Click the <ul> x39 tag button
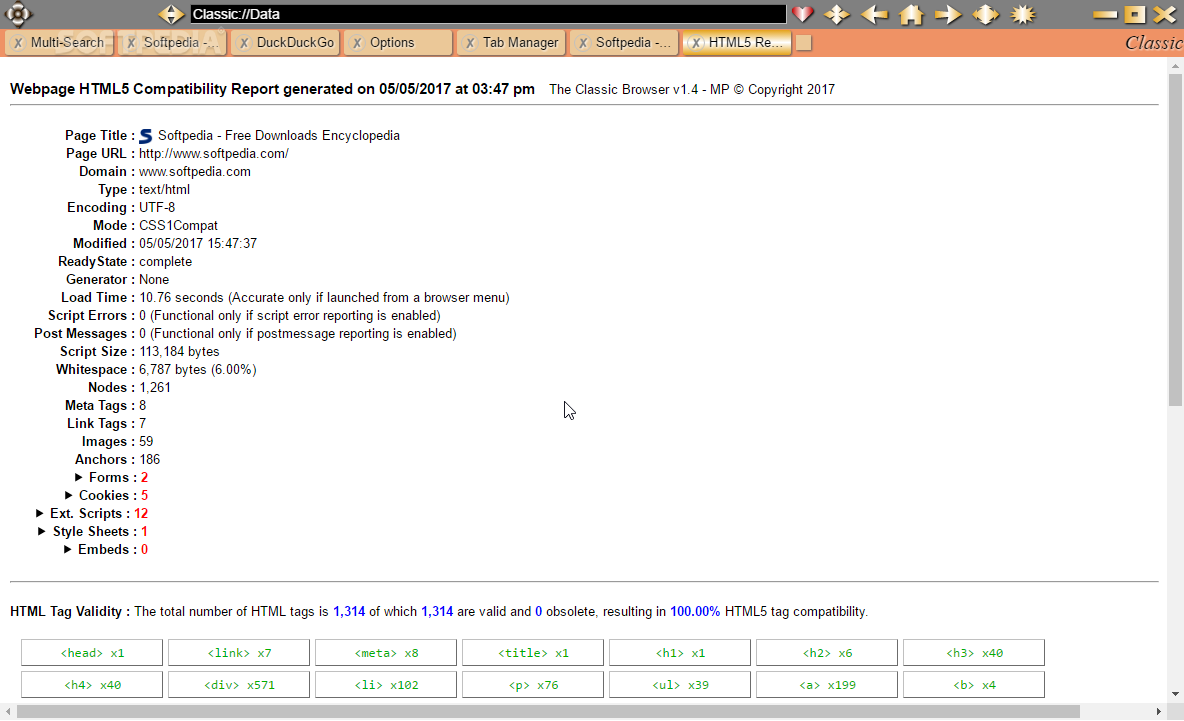This screenshot has height=721, width=1184. 680,685
